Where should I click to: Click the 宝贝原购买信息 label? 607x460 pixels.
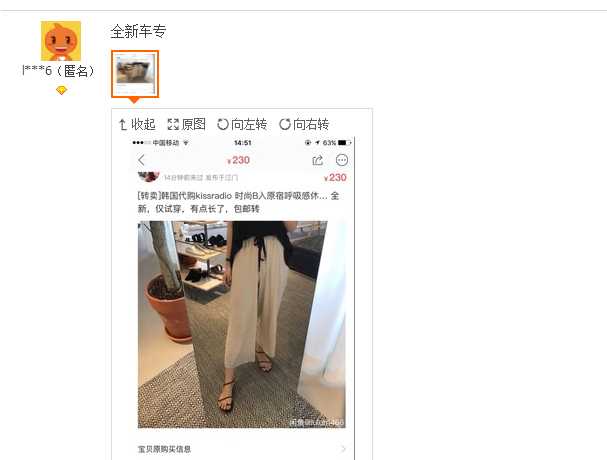(165, 449)
